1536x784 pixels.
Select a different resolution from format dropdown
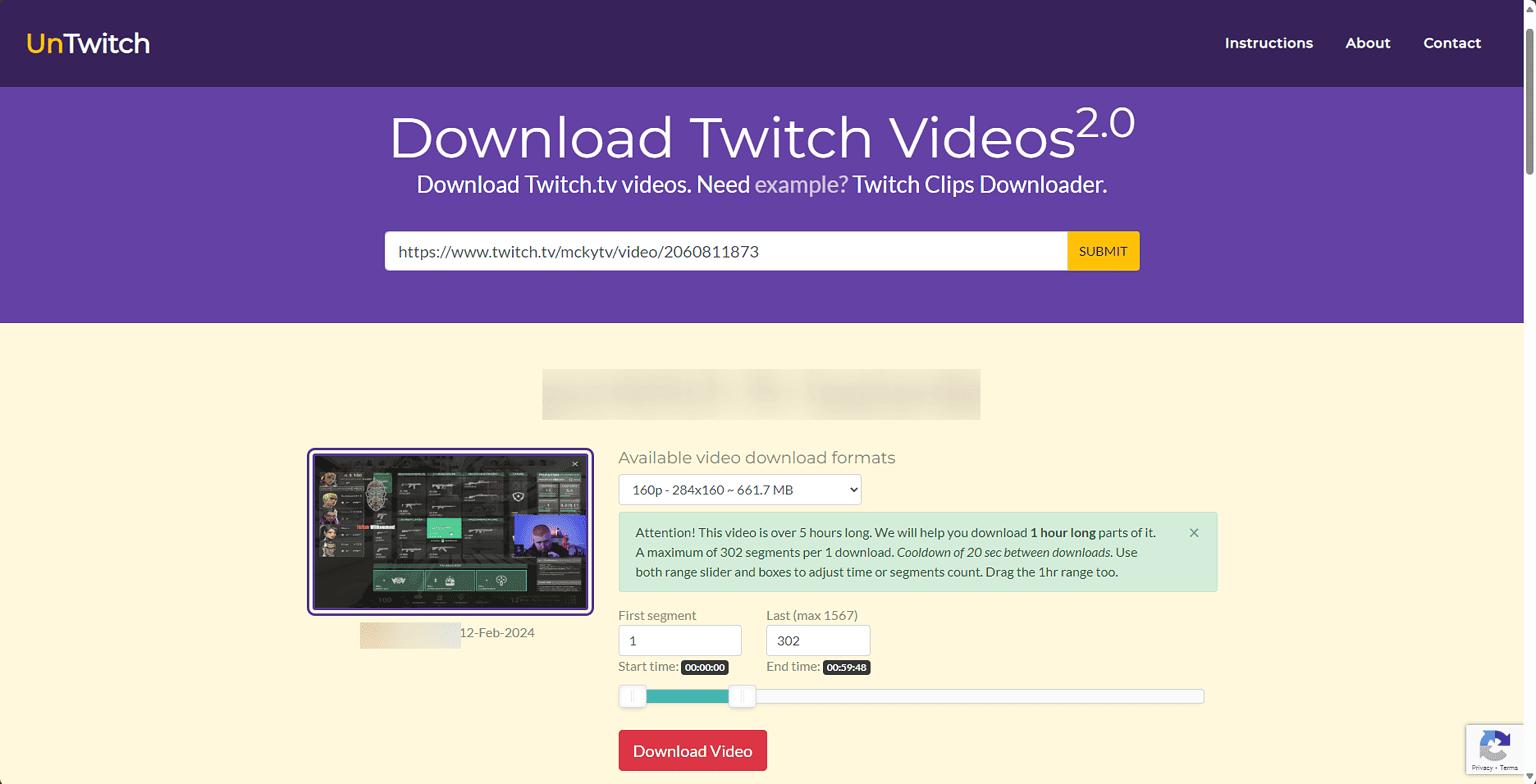pyautogui.click(x=739, y=489)
